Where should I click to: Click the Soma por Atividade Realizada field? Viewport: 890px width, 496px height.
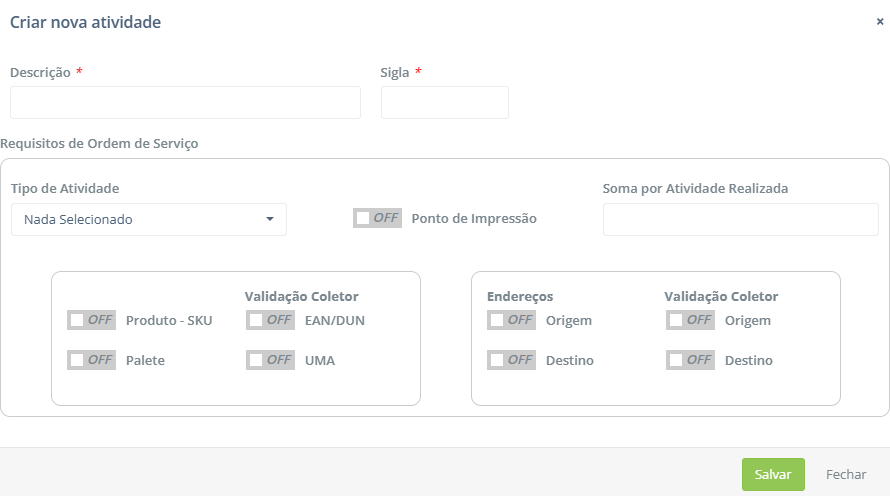pos(740,220)
